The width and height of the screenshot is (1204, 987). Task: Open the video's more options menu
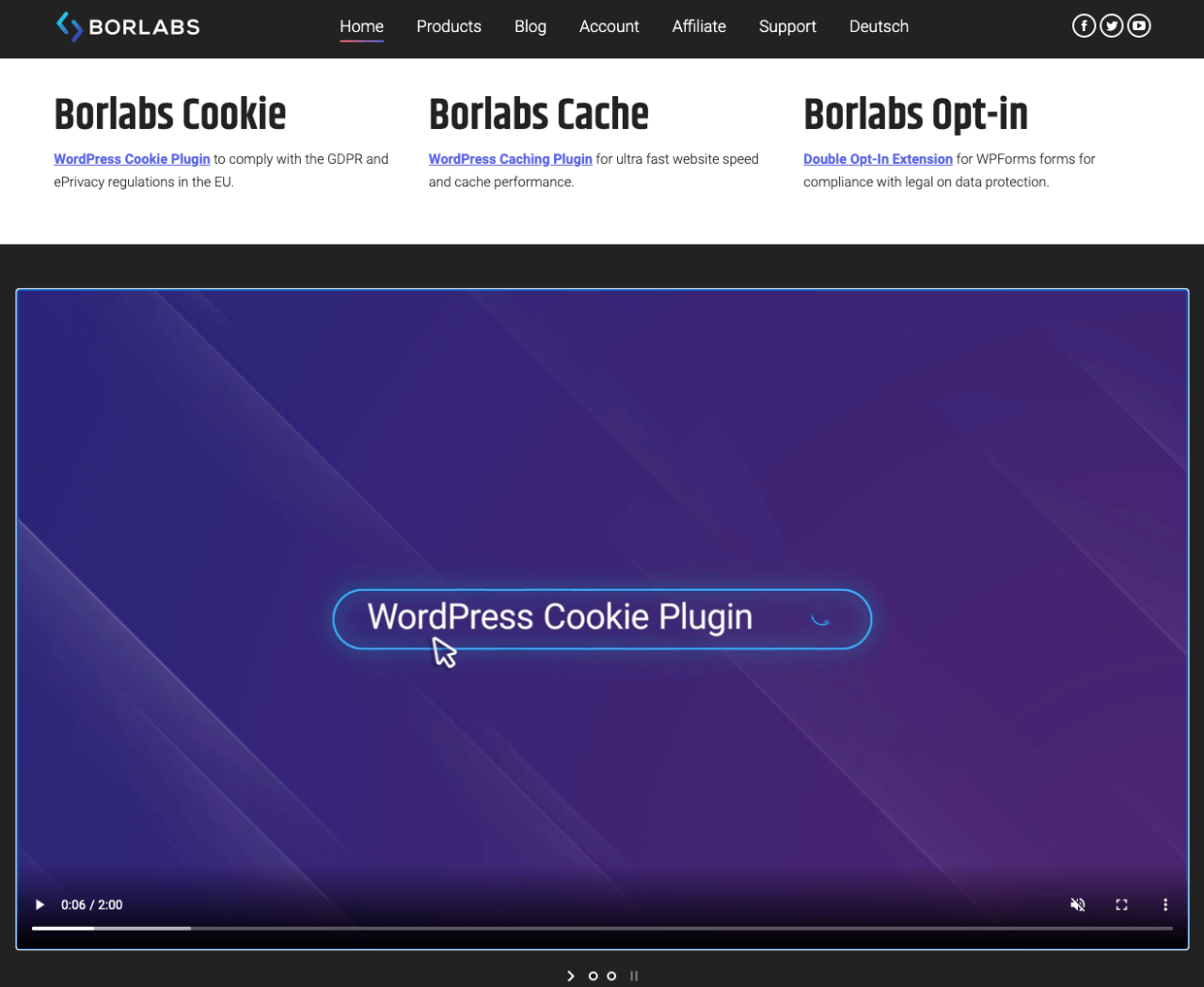pyautogui.click(x=1165, y=904)
